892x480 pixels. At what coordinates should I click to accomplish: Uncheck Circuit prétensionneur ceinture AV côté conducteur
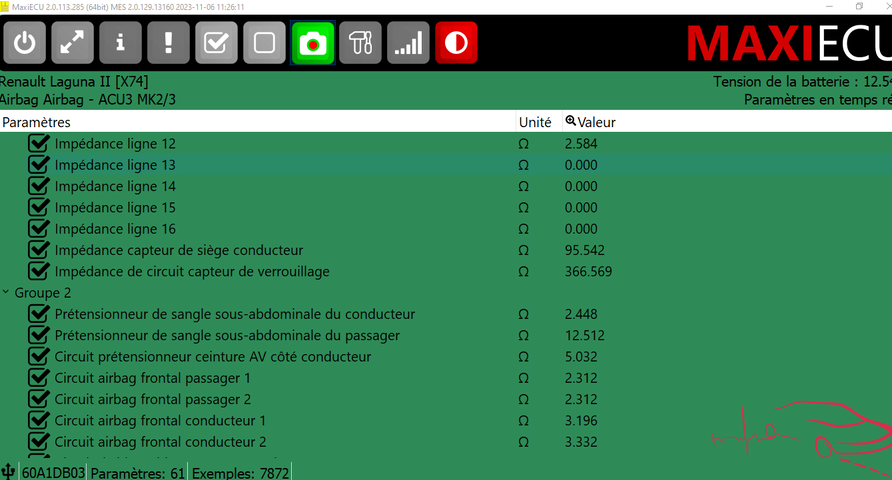point(39,357)
